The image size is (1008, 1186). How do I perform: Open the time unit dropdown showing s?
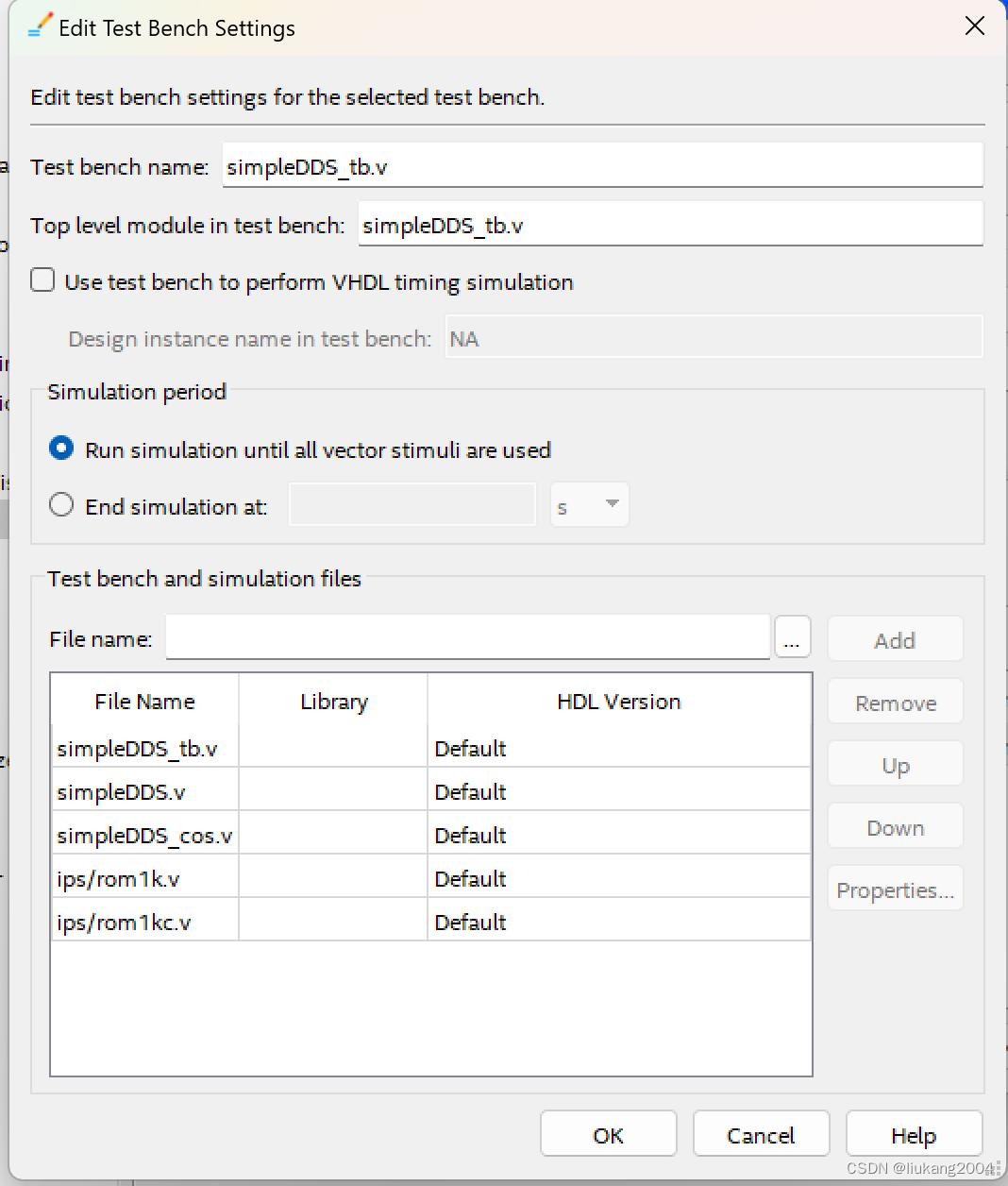(589, 505)
